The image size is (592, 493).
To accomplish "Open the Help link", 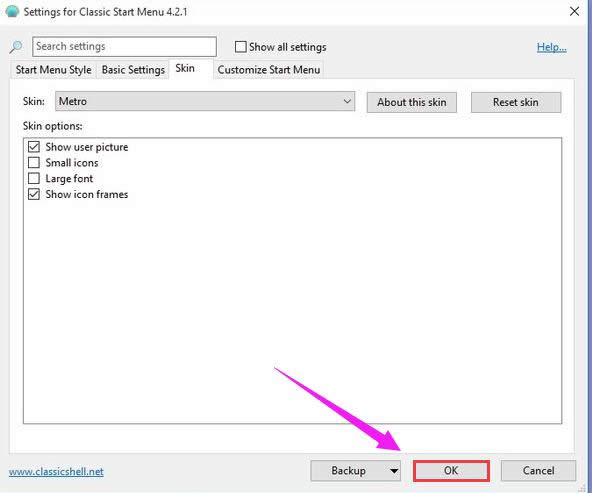I will [x=552, y=47].
